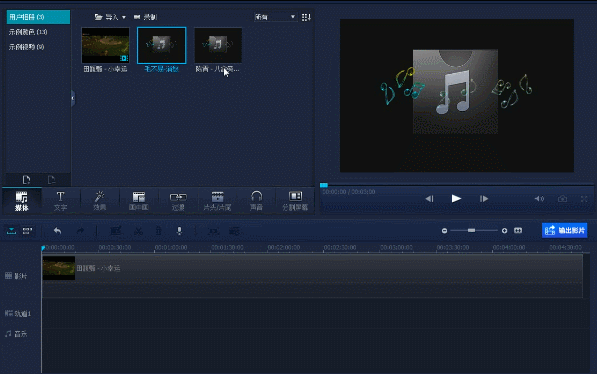Open the 所有 media filter dropdown
The width and height of the screenshot is (597, 374).
pos(275,17)
